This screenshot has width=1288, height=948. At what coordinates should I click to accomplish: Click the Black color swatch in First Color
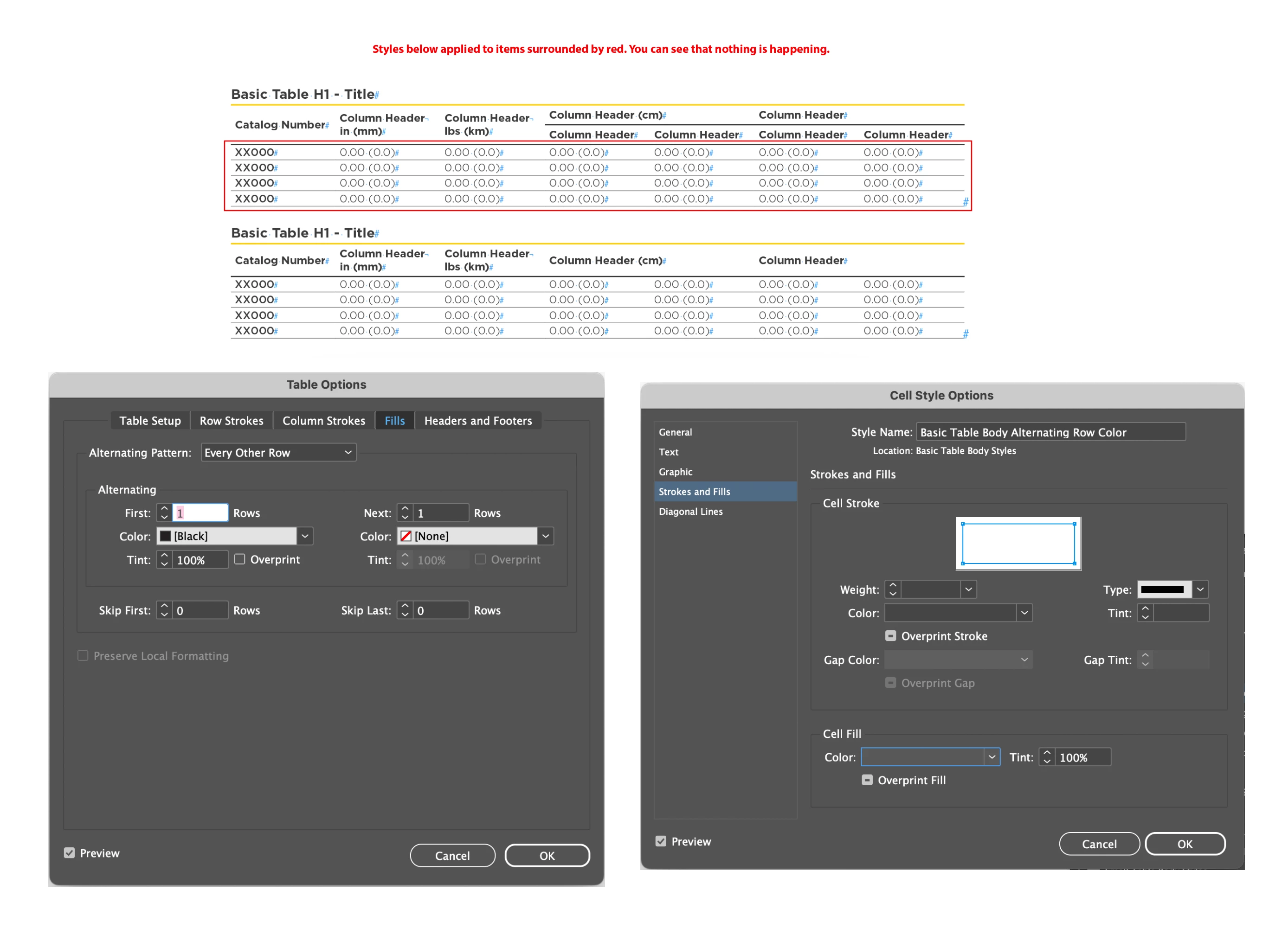pyautogui.click(x=165, y=536)
